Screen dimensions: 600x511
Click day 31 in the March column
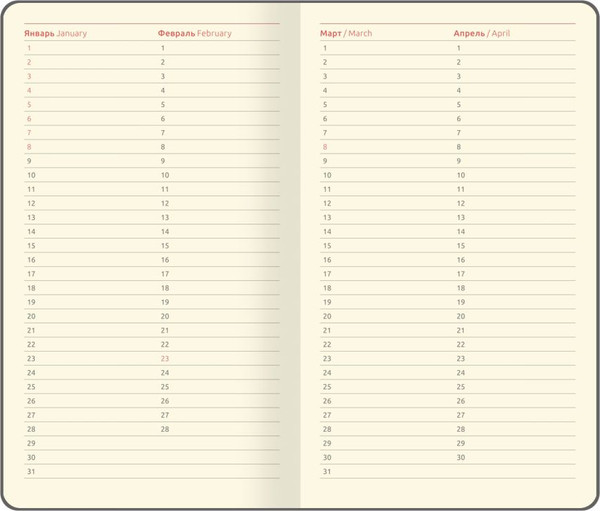coord(326,471)
